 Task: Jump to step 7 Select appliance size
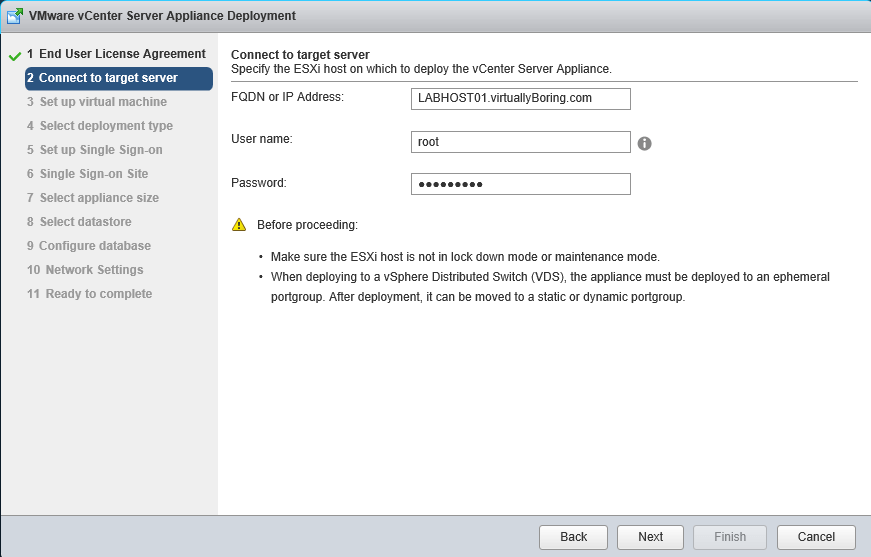[x=99, y=198]
